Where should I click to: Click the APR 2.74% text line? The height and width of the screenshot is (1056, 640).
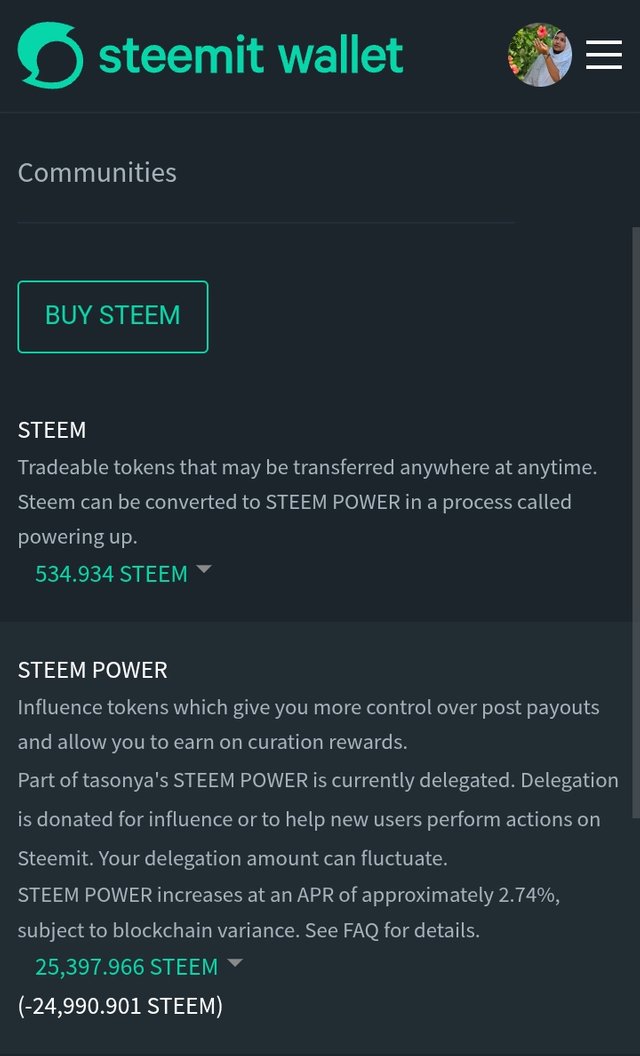click(x=288, y=895)
